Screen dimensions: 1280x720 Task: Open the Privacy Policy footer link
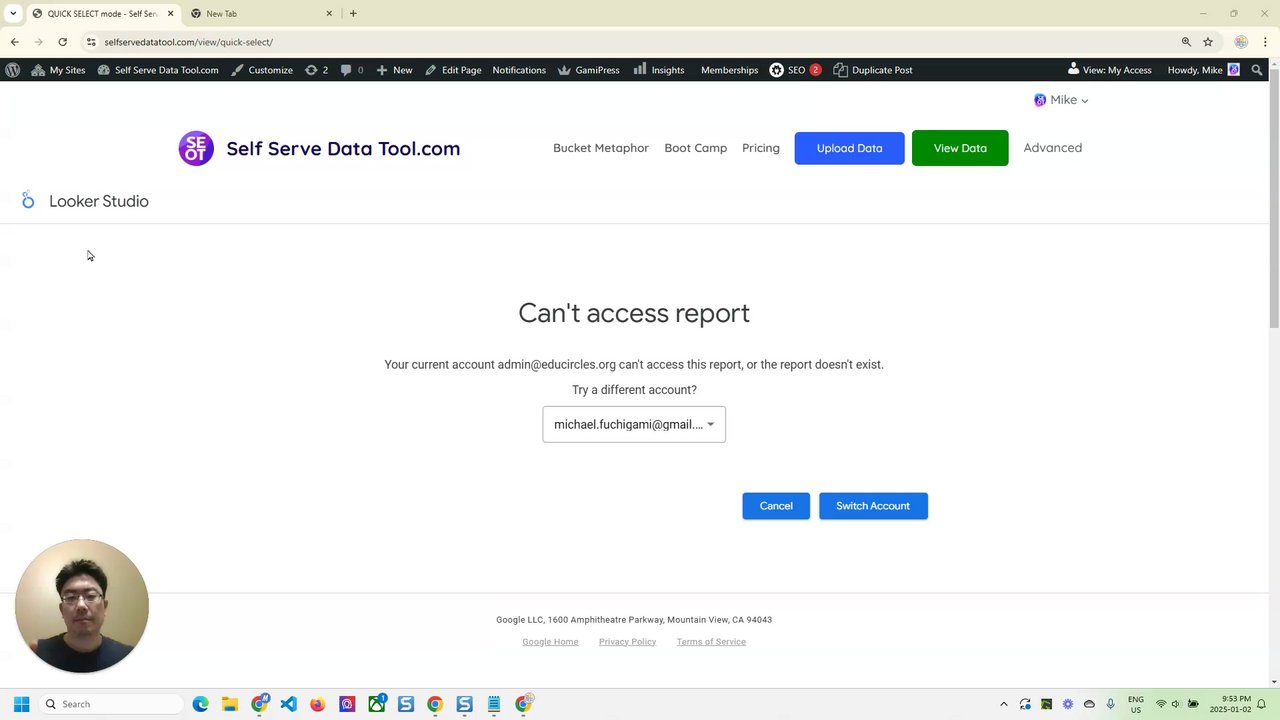point(628,642)
